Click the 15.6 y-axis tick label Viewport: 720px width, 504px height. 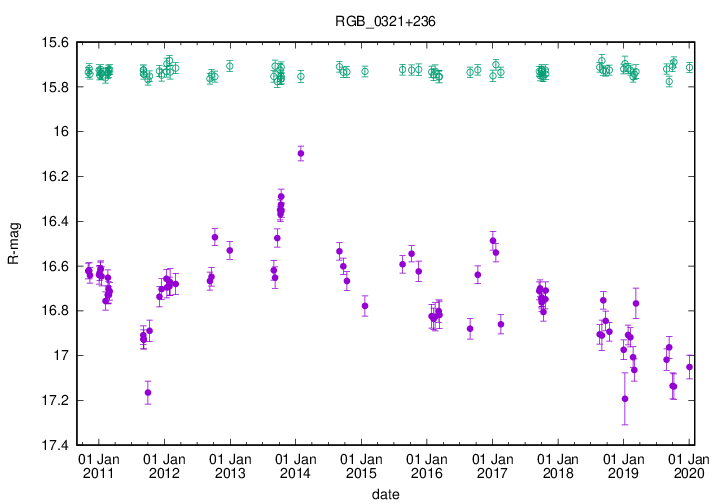point(54,43)
